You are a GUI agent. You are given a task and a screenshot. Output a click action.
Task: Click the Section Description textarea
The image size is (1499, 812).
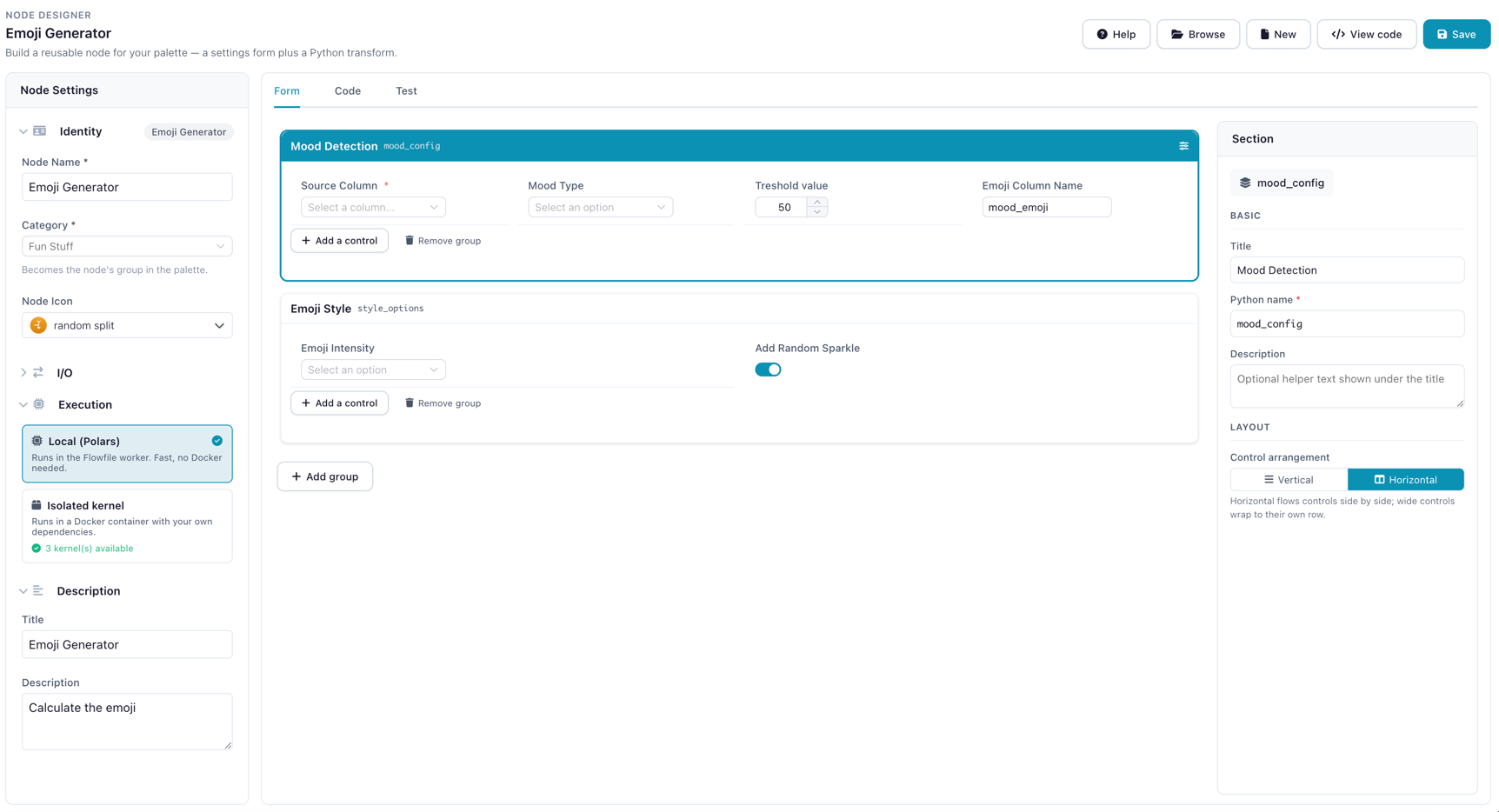[x=1347, y=386]
